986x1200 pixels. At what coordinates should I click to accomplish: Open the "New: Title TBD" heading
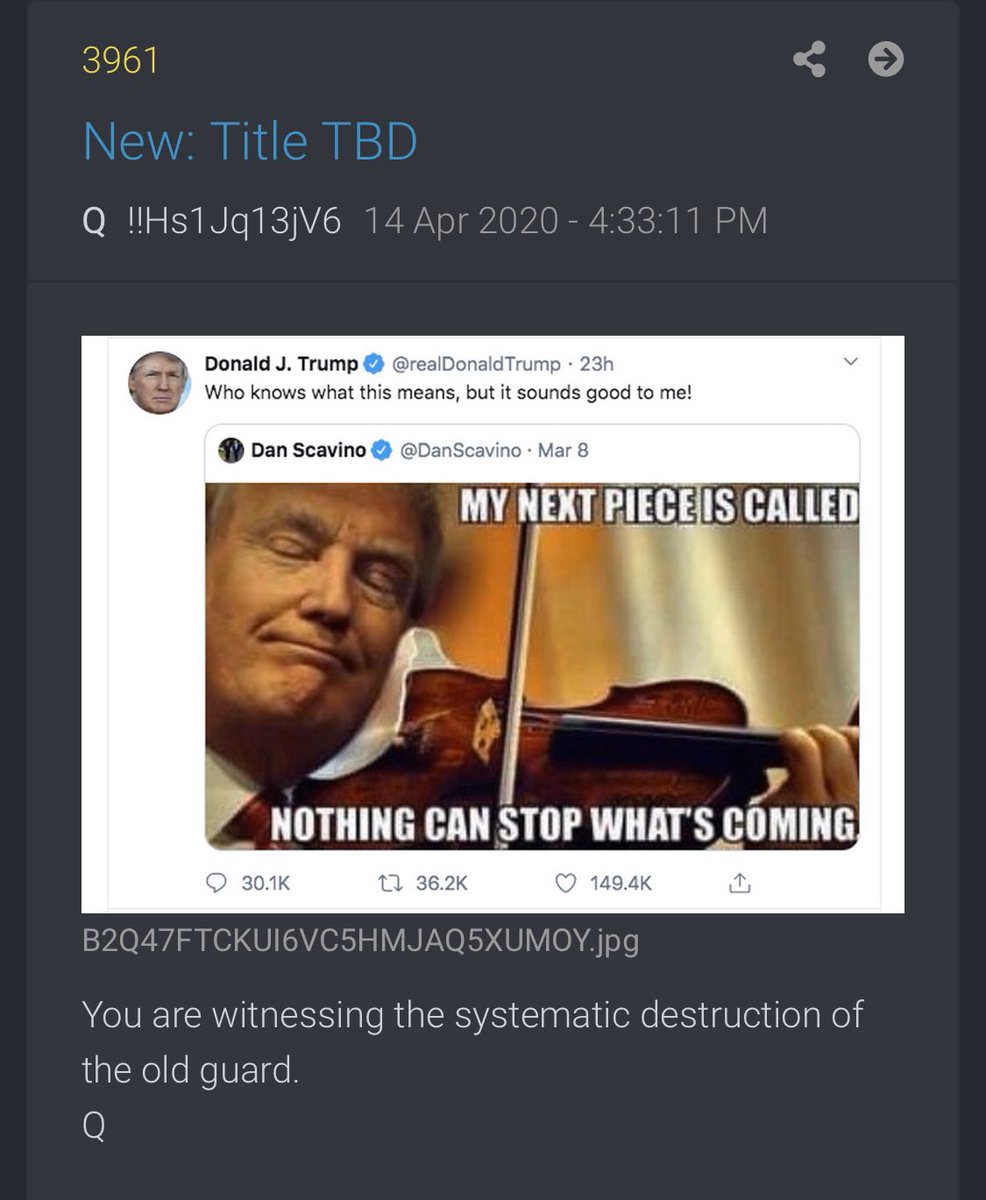(x=250, y=141)
